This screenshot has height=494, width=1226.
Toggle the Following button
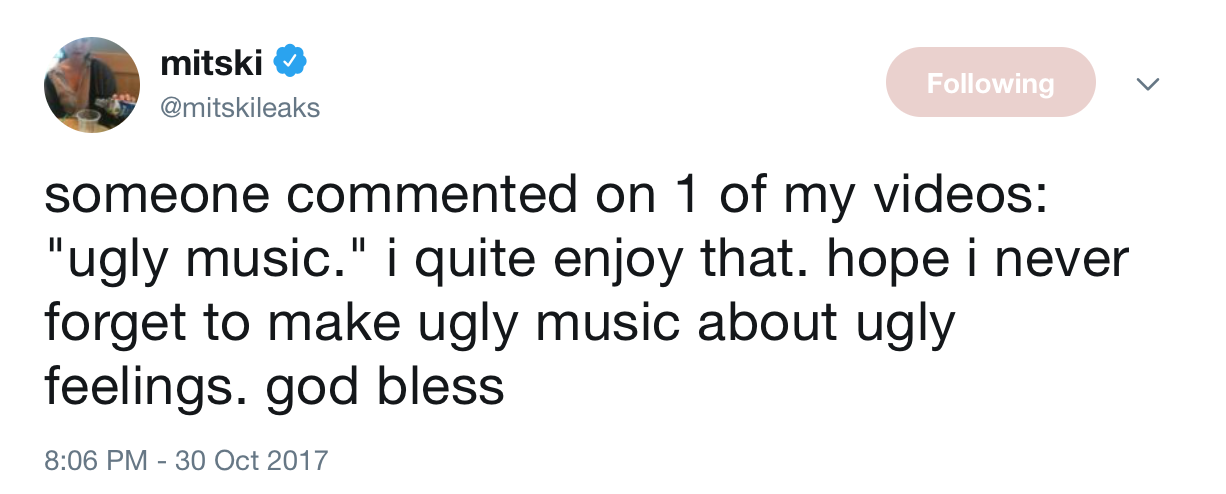click(990, 83)
